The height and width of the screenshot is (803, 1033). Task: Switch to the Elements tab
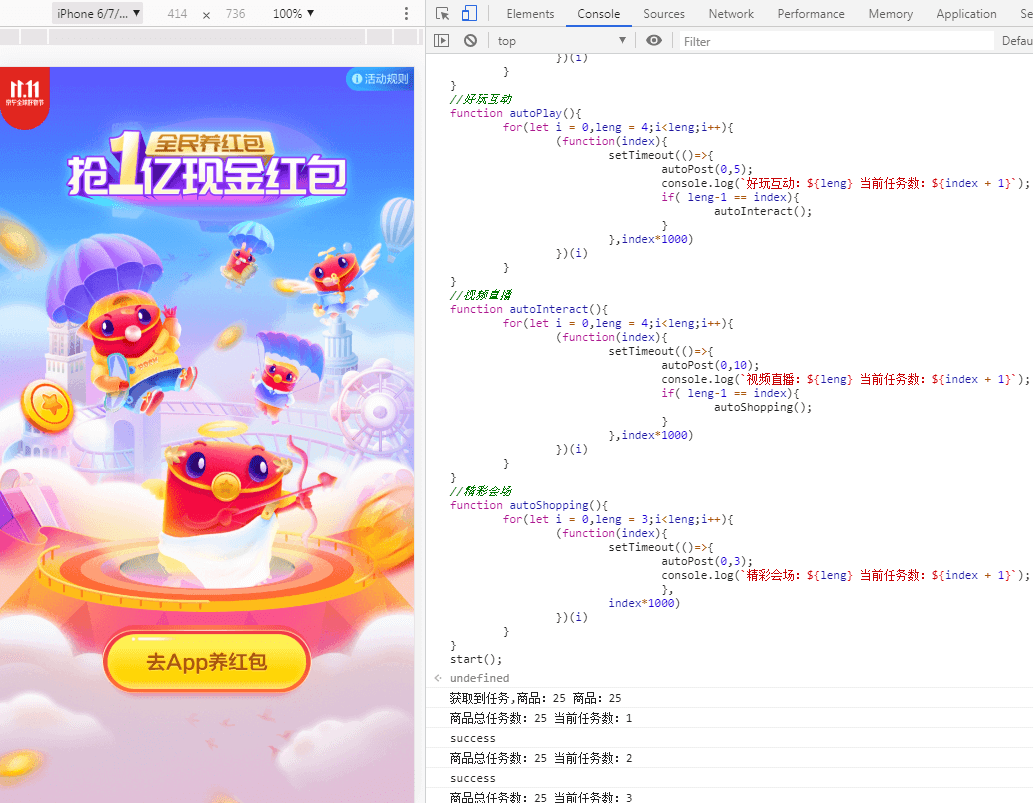[x=530, y=14]
